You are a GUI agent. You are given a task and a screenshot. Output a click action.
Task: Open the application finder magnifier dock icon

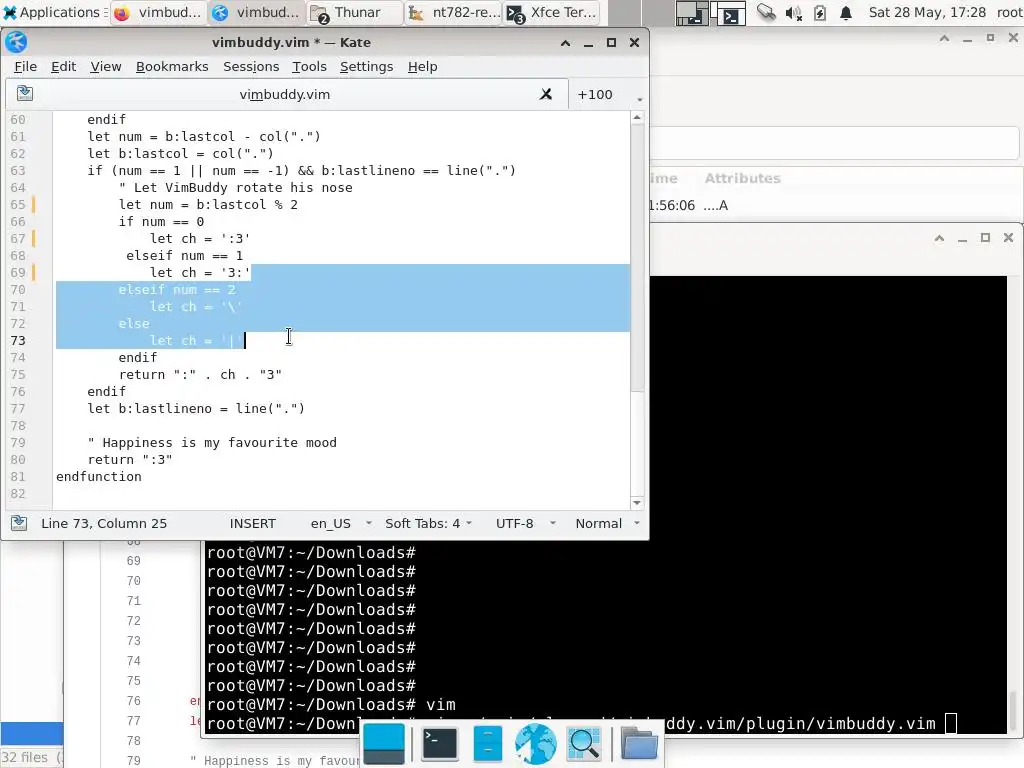(x=584, y=744)
